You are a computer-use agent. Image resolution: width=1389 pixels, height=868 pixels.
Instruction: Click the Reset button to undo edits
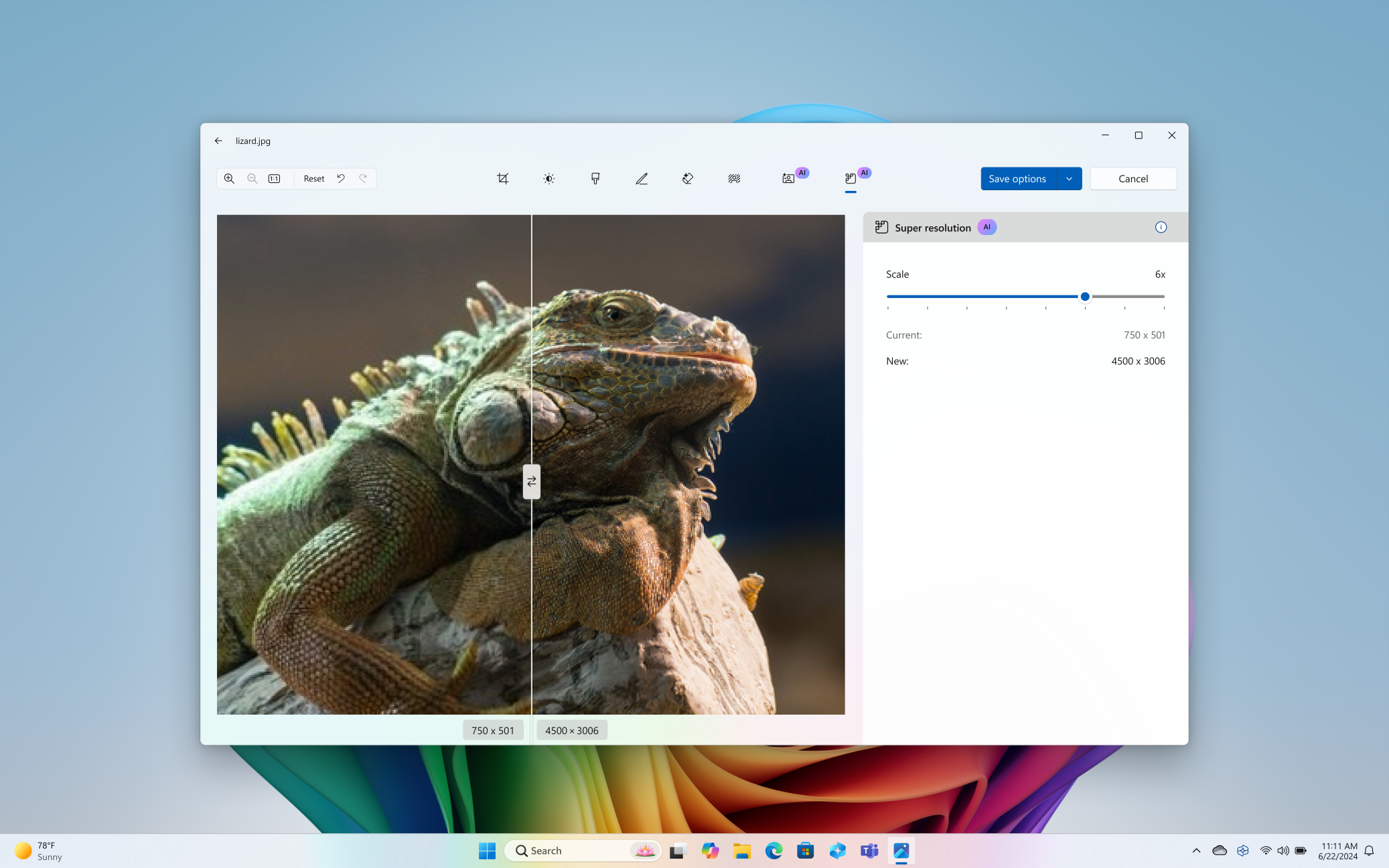tap(314, 178)
